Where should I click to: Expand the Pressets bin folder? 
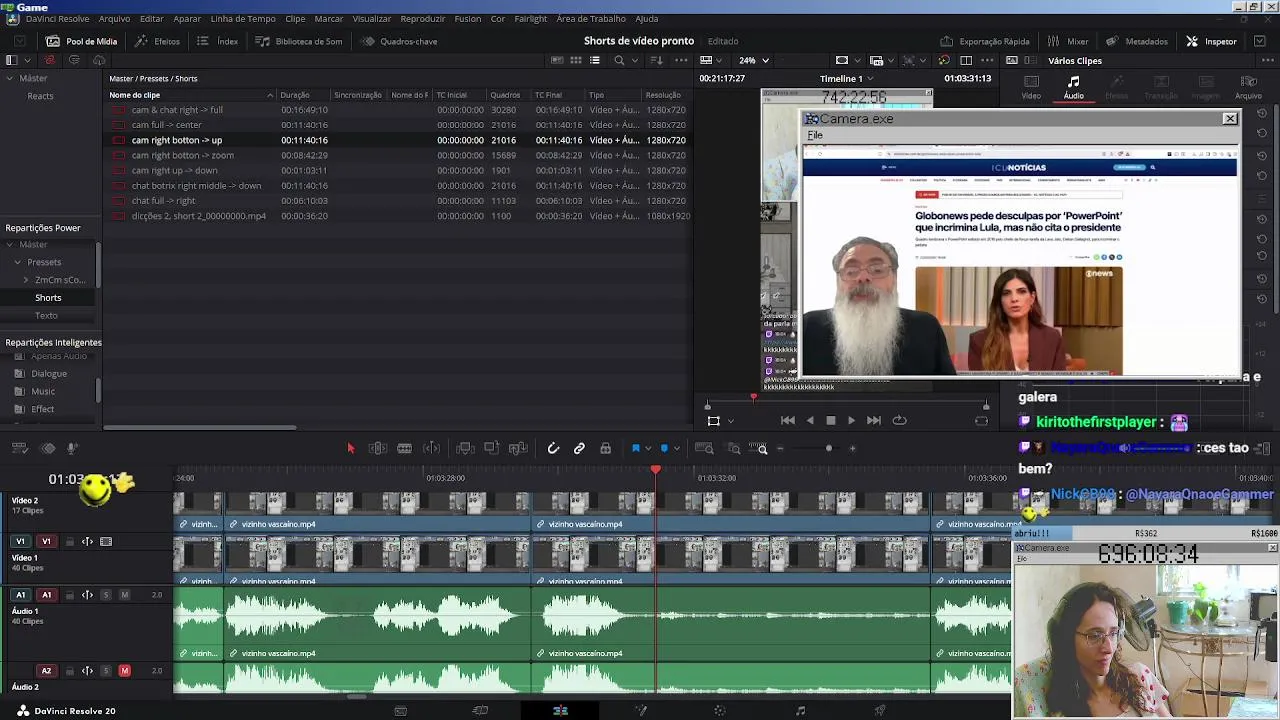pos(18,262)
